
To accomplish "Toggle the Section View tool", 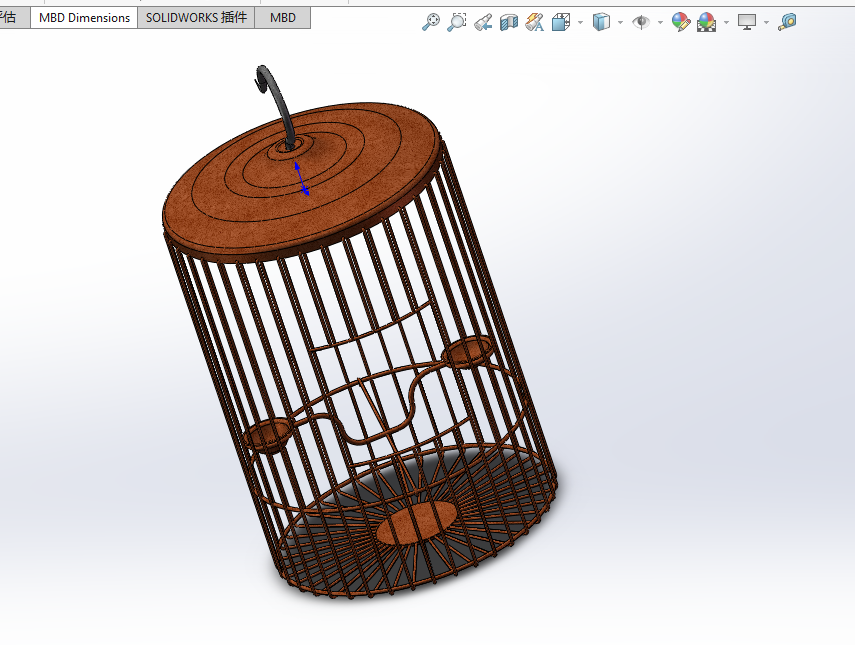I will (x=509, y=21).
